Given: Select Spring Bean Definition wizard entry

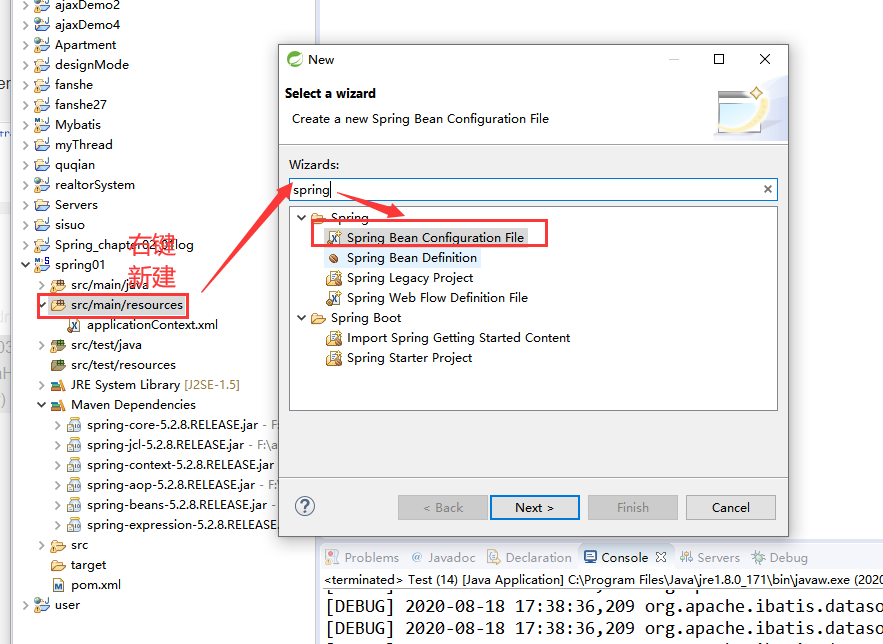Looking at the screenshot, I should coord(412,258).
